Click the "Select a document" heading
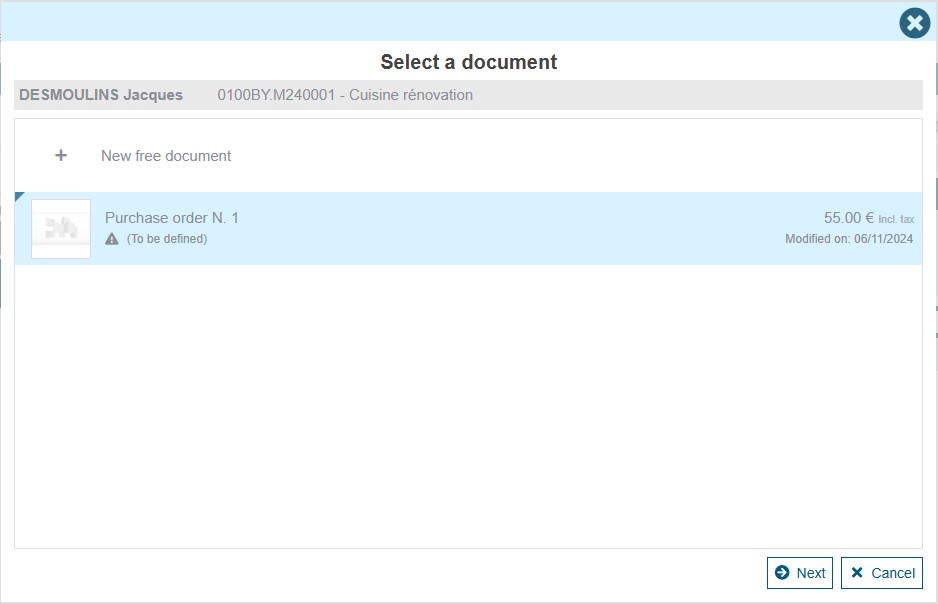The image size is (938, 604). [468, 62]
